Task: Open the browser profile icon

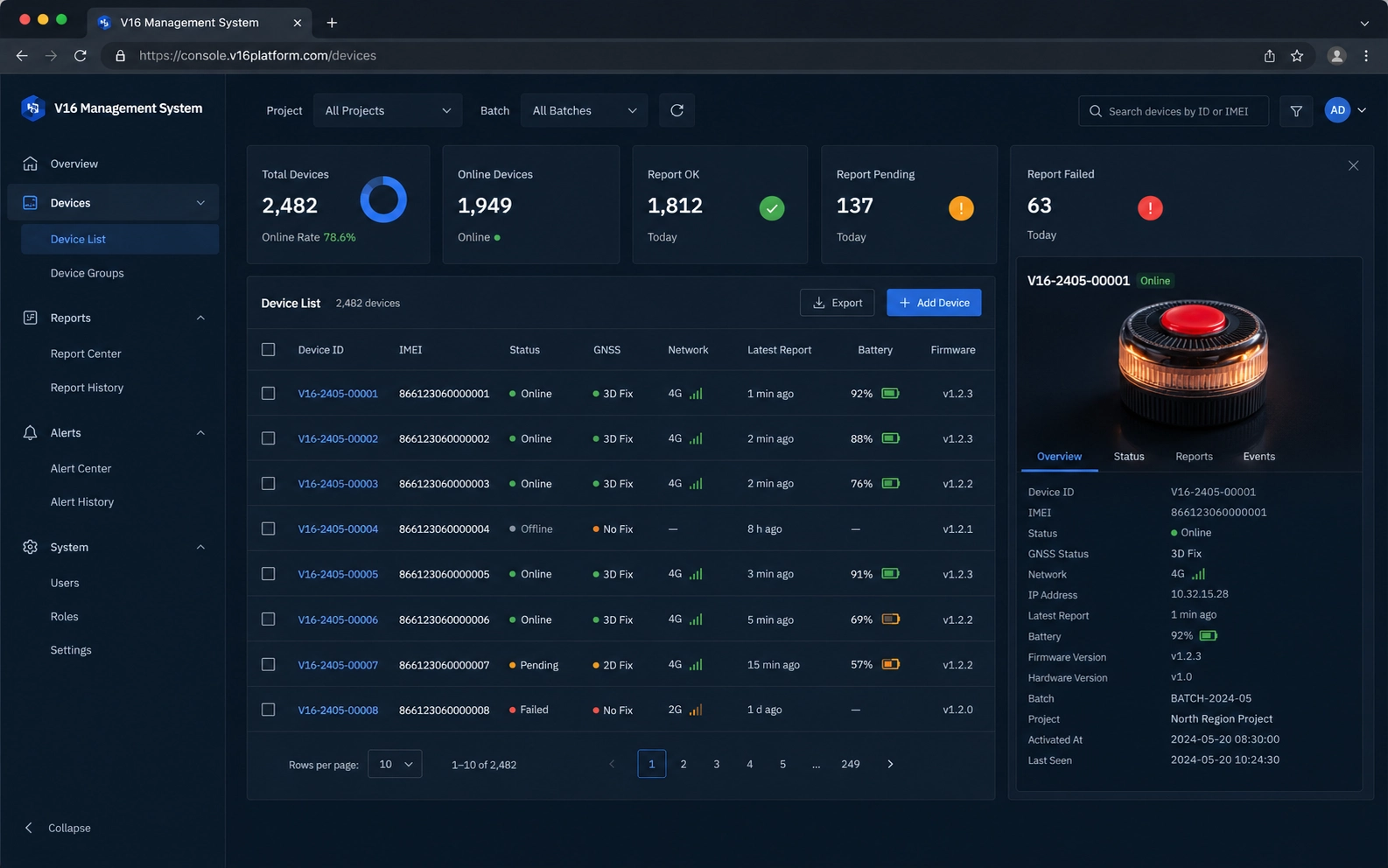Action: point(1336,55)
